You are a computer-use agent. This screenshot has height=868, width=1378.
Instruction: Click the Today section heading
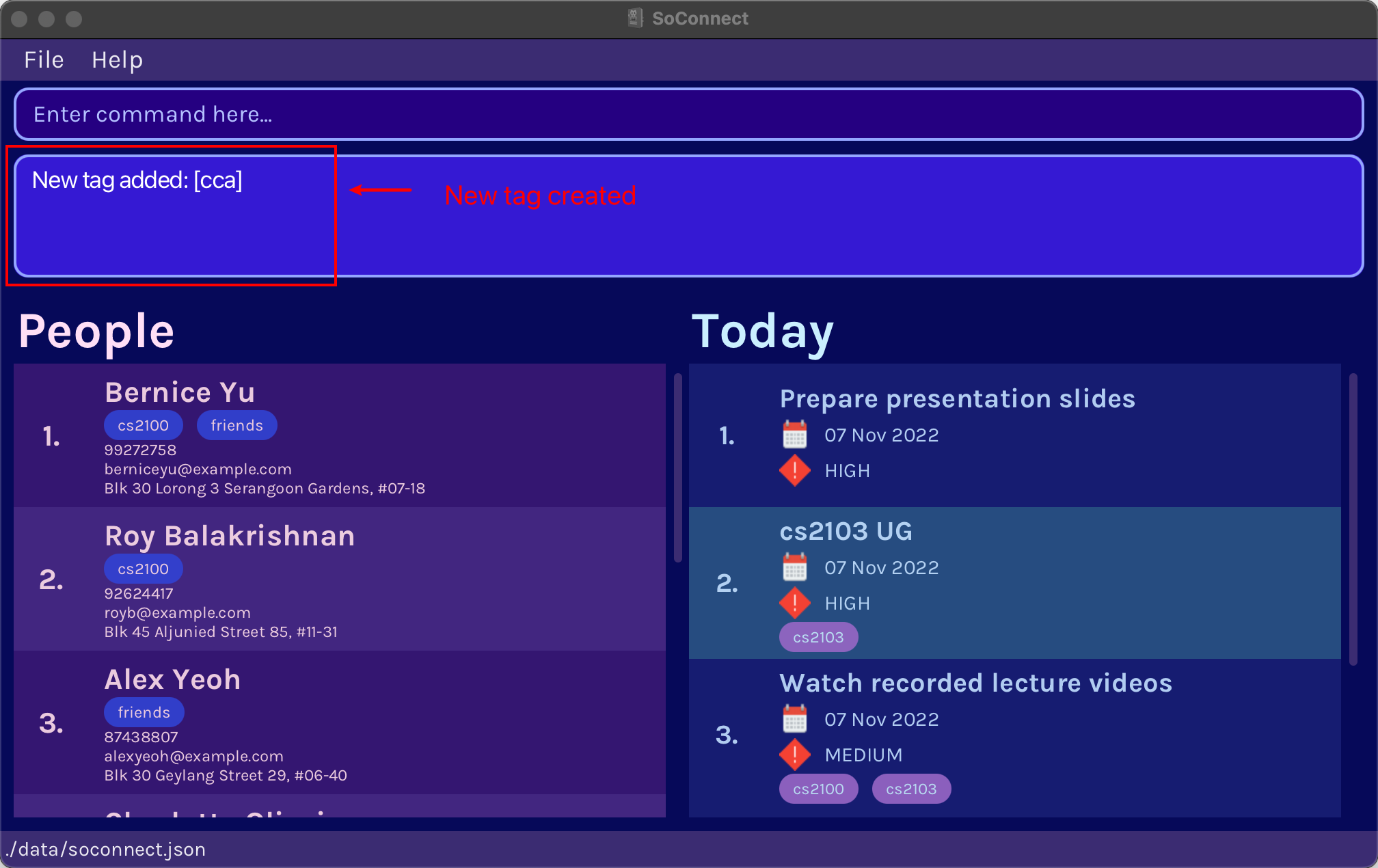(762, 332)
